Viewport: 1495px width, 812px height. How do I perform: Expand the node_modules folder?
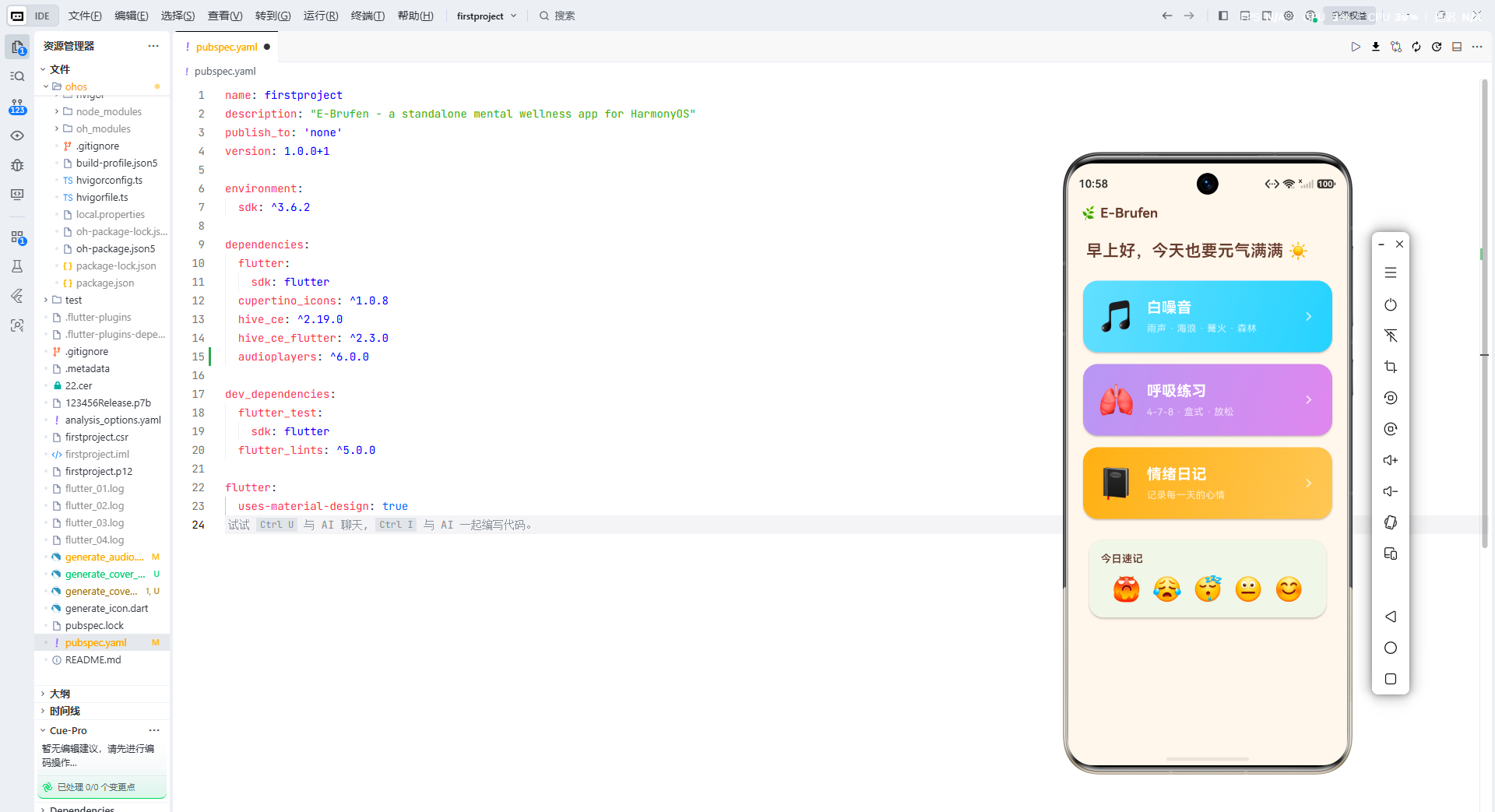pos(57,111)
